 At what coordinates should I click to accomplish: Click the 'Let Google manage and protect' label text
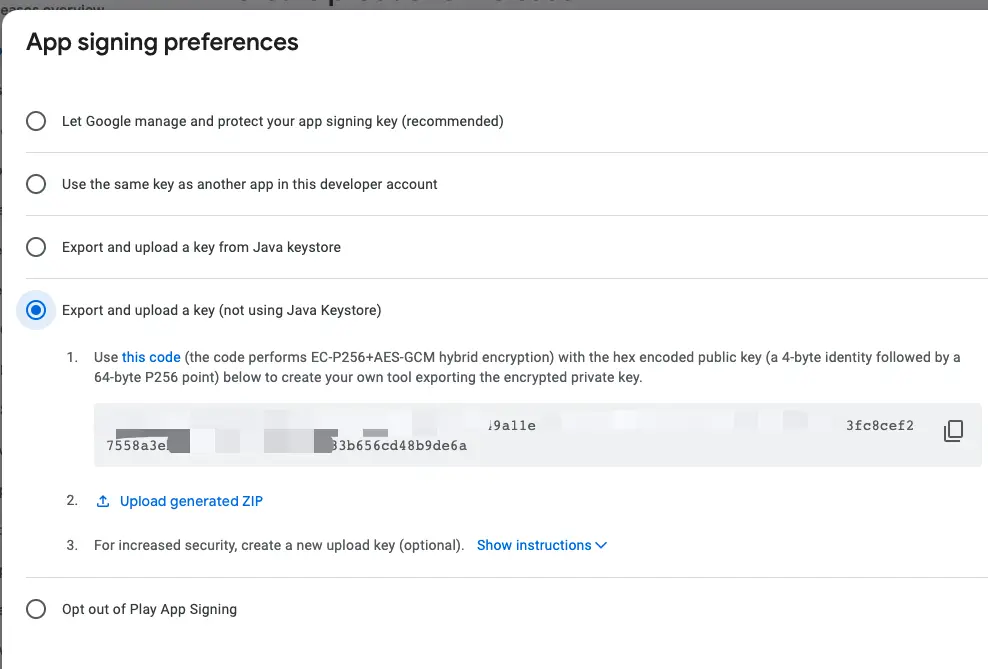(x=282, y=121)
